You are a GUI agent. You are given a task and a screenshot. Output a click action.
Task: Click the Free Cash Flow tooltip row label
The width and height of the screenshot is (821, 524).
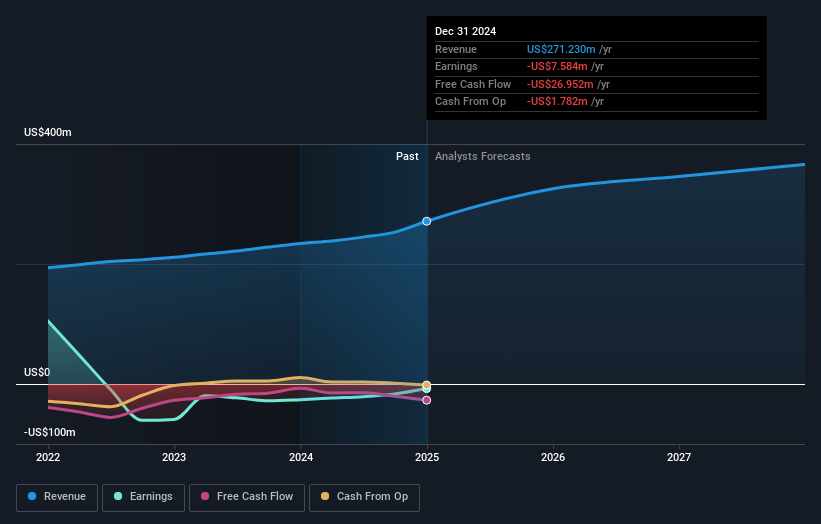(x=473, y=84)
